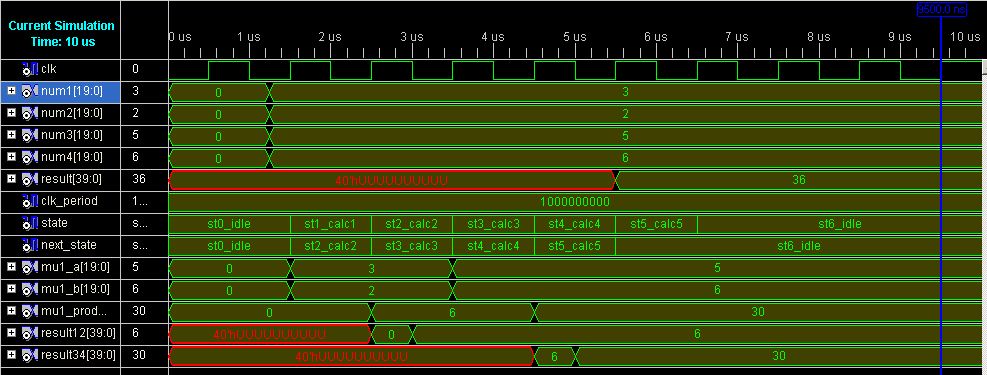Screen dimensions: 987x375
Task: Expand the num1[19:0] bus signal
Action: (12, 92)
